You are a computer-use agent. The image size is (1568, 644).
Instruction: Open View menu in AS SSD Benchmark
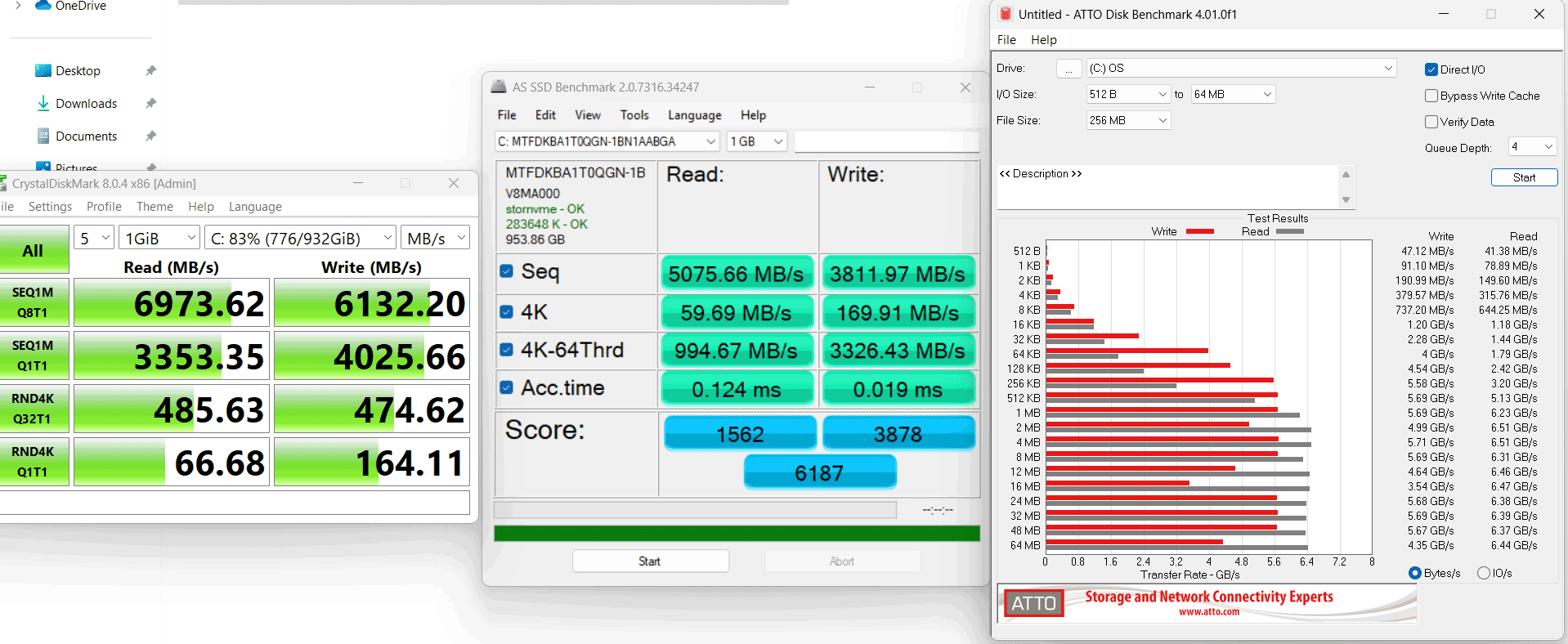click(x=588, y=115)
